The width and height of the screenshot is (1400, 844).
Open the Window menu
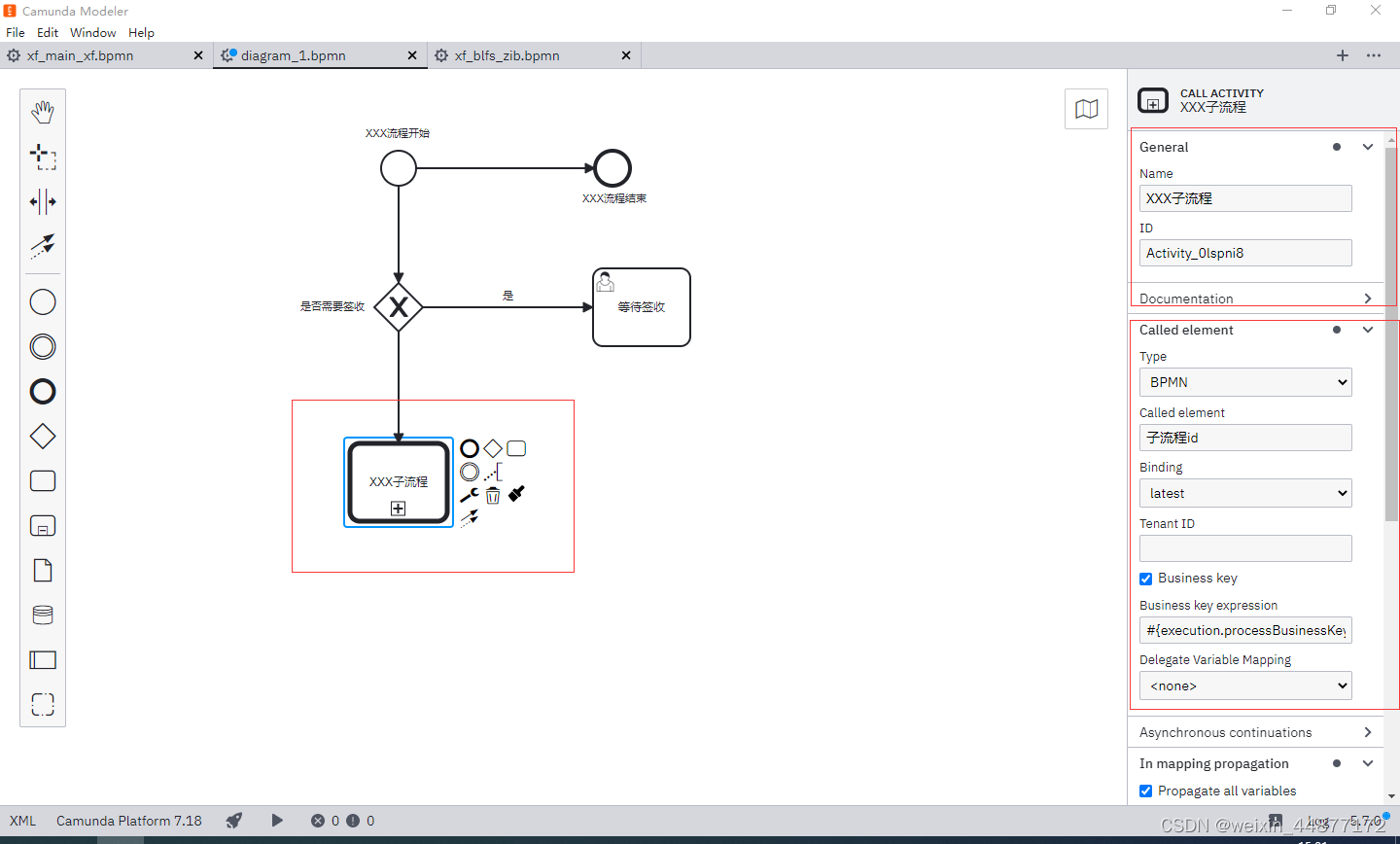coord(93,32)
